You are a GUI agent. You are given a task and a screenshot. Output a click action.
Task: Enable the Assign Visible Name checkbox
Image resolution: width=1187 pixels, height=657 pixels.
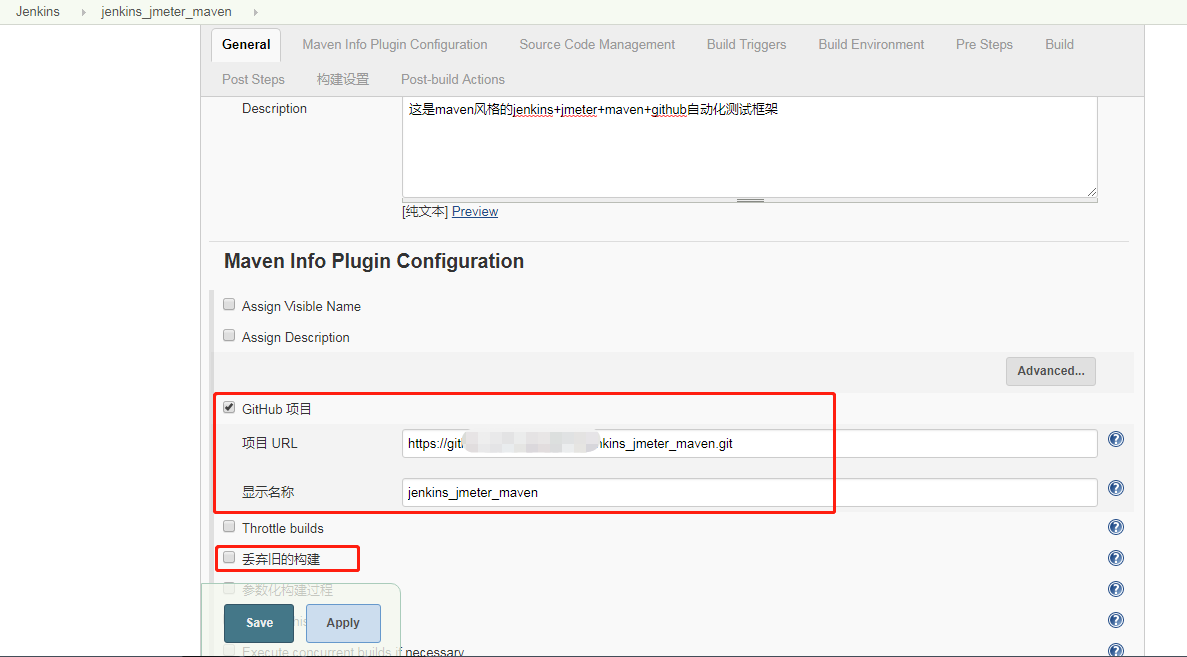tap(228, 303)
